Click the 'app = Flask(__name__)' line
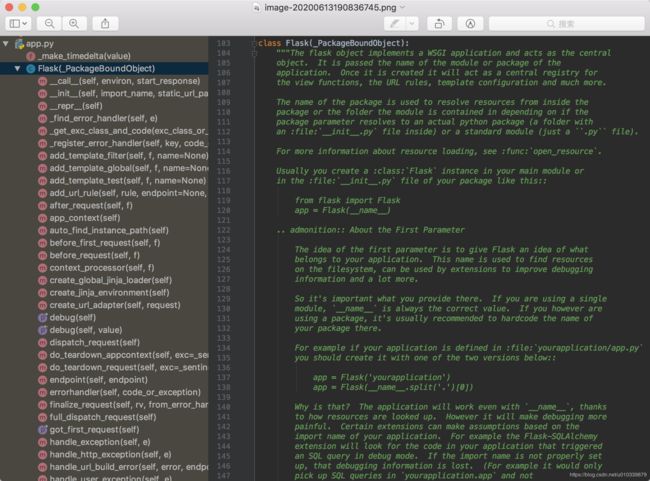The image size is (650, 481). [342, 211]
